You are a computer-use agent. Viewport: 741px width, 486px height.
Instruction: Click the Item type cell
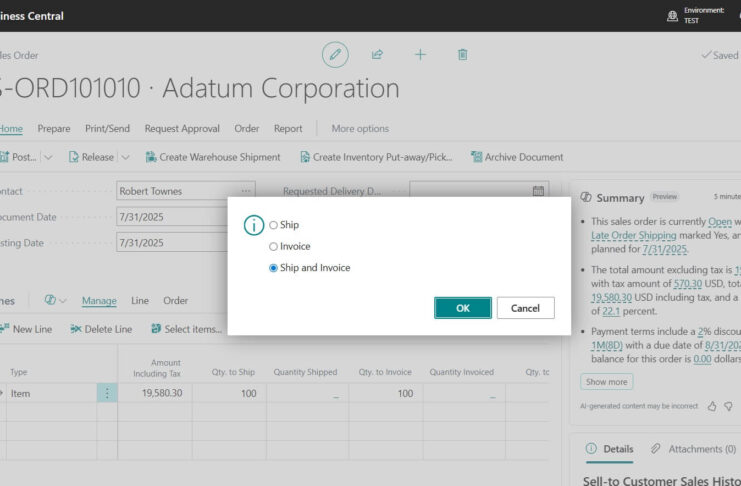pos(51,393)
